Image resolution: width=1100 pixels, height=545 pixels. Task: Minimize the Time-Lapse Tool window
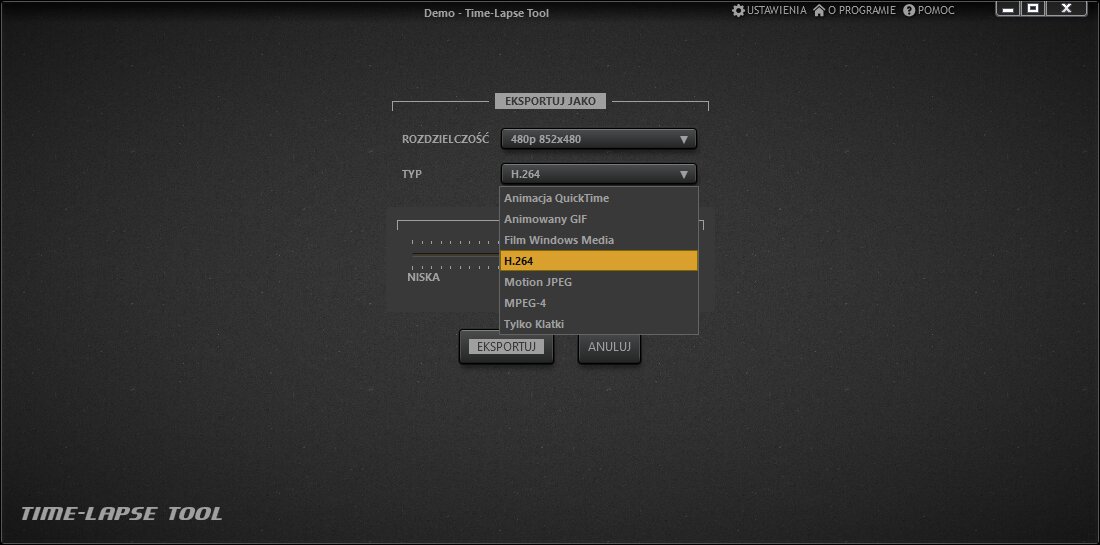(1008, 9)
